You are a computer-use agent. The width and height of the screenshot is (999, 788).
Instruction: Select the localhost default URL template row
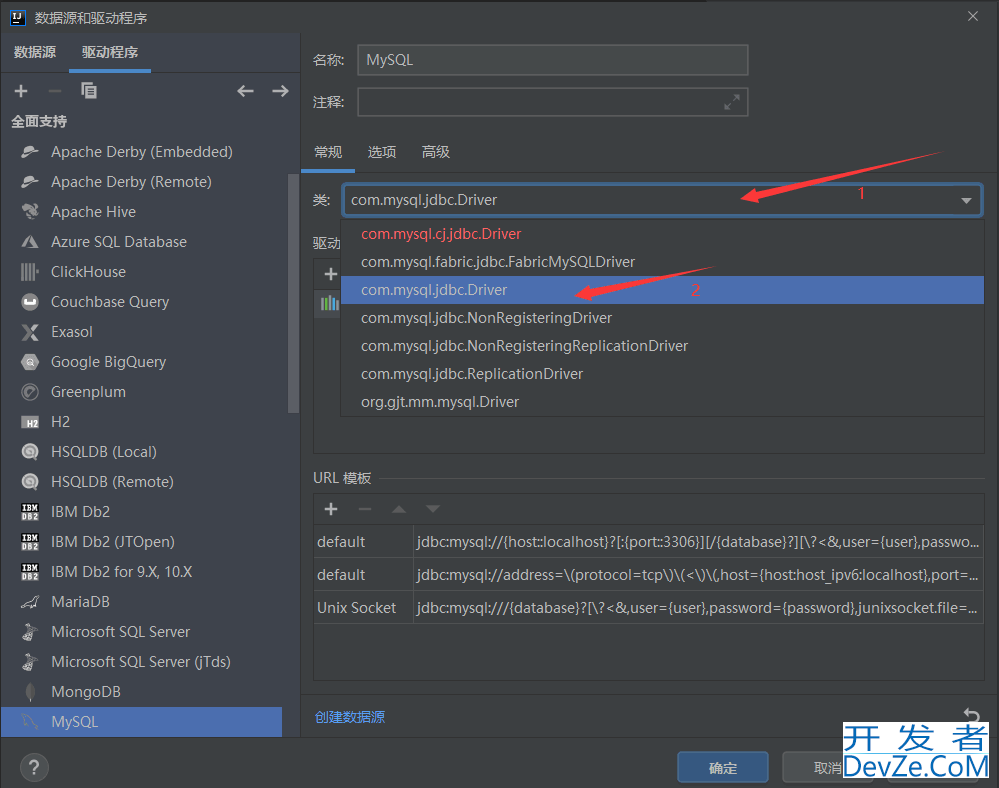point(649,542)
